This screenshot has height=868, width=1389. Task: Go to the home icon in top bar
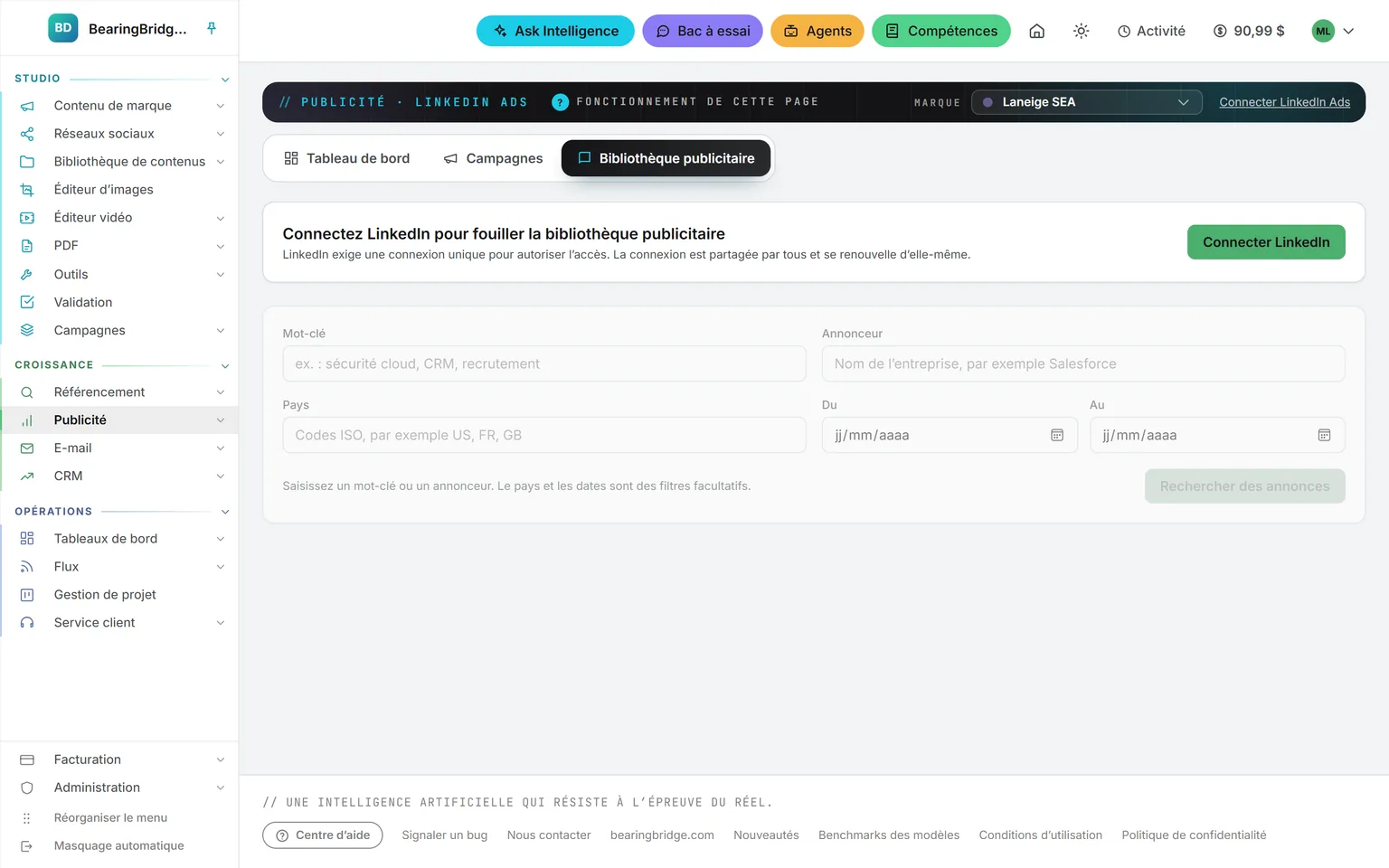tap(1037, 31)
